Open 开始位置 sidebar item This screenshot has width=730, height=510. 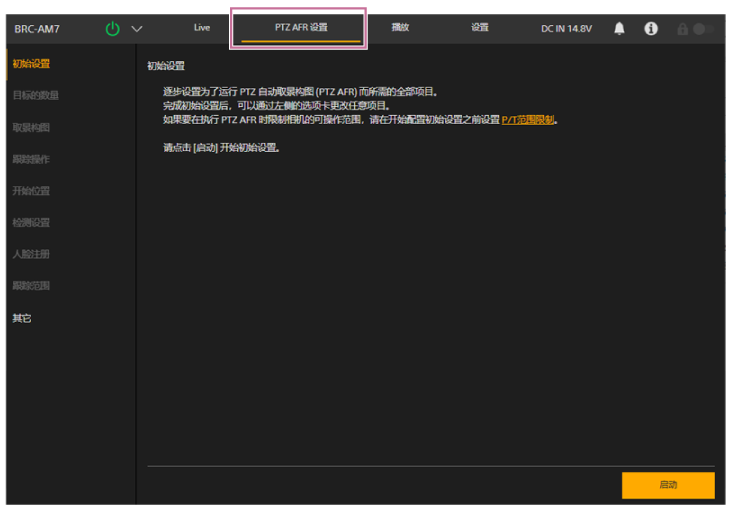pos(31,191)
